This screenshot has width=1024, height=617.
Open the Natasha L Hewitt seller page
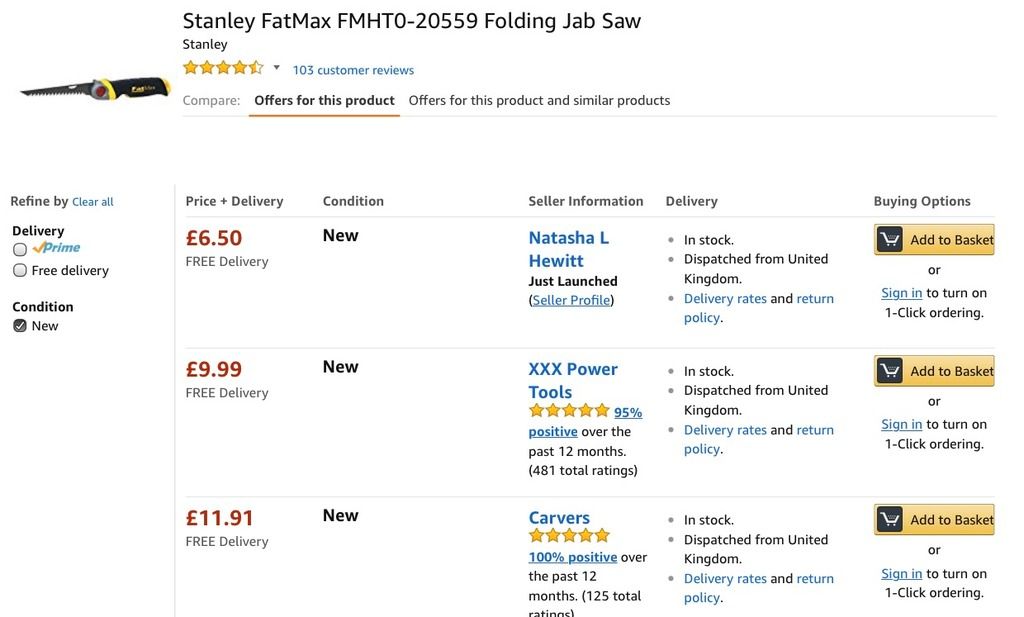[568, 249]
